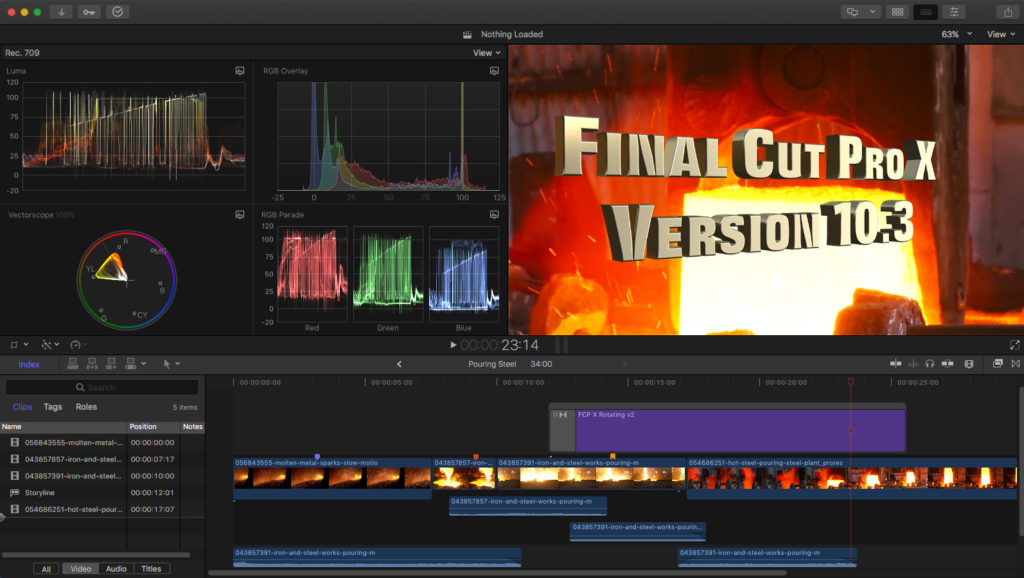The image size is (1024, 578).
Task: Click the Share icon in the toolbar
Action: (1008, 12)
